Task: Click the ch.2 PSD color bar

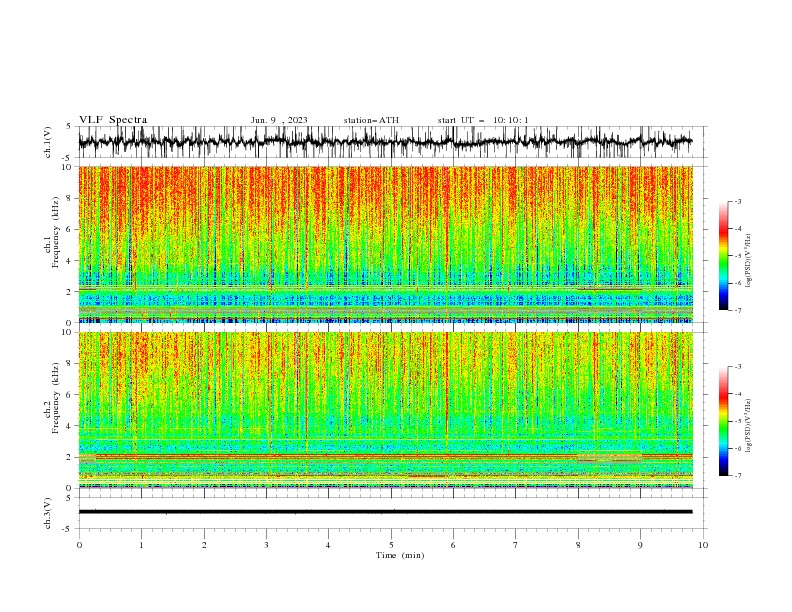Action: point(723,421)
